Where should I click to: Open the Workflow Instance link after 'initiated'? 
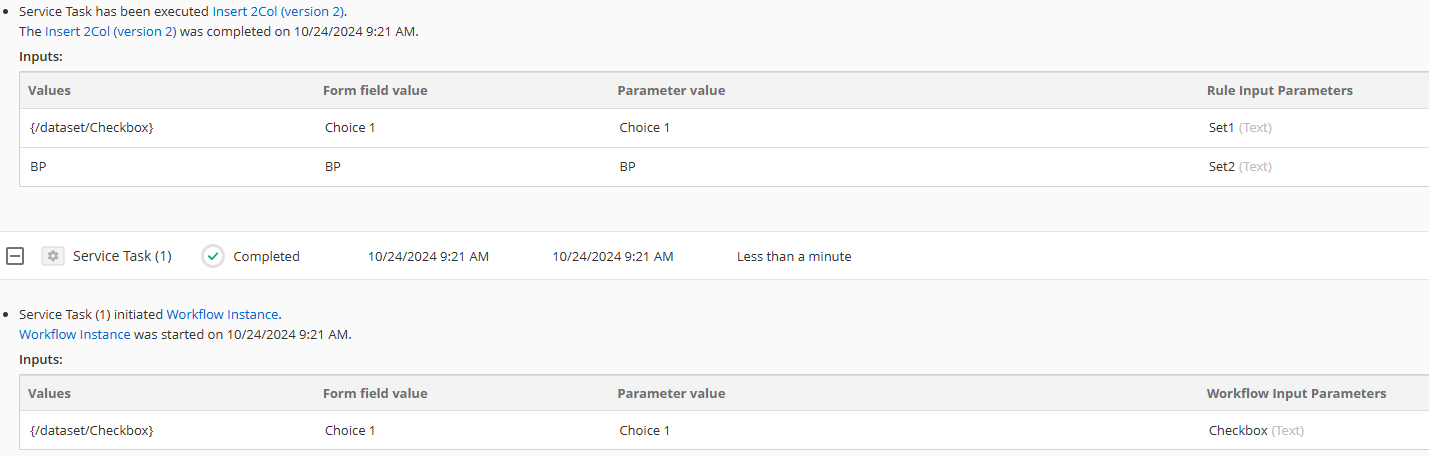[223, 314]
